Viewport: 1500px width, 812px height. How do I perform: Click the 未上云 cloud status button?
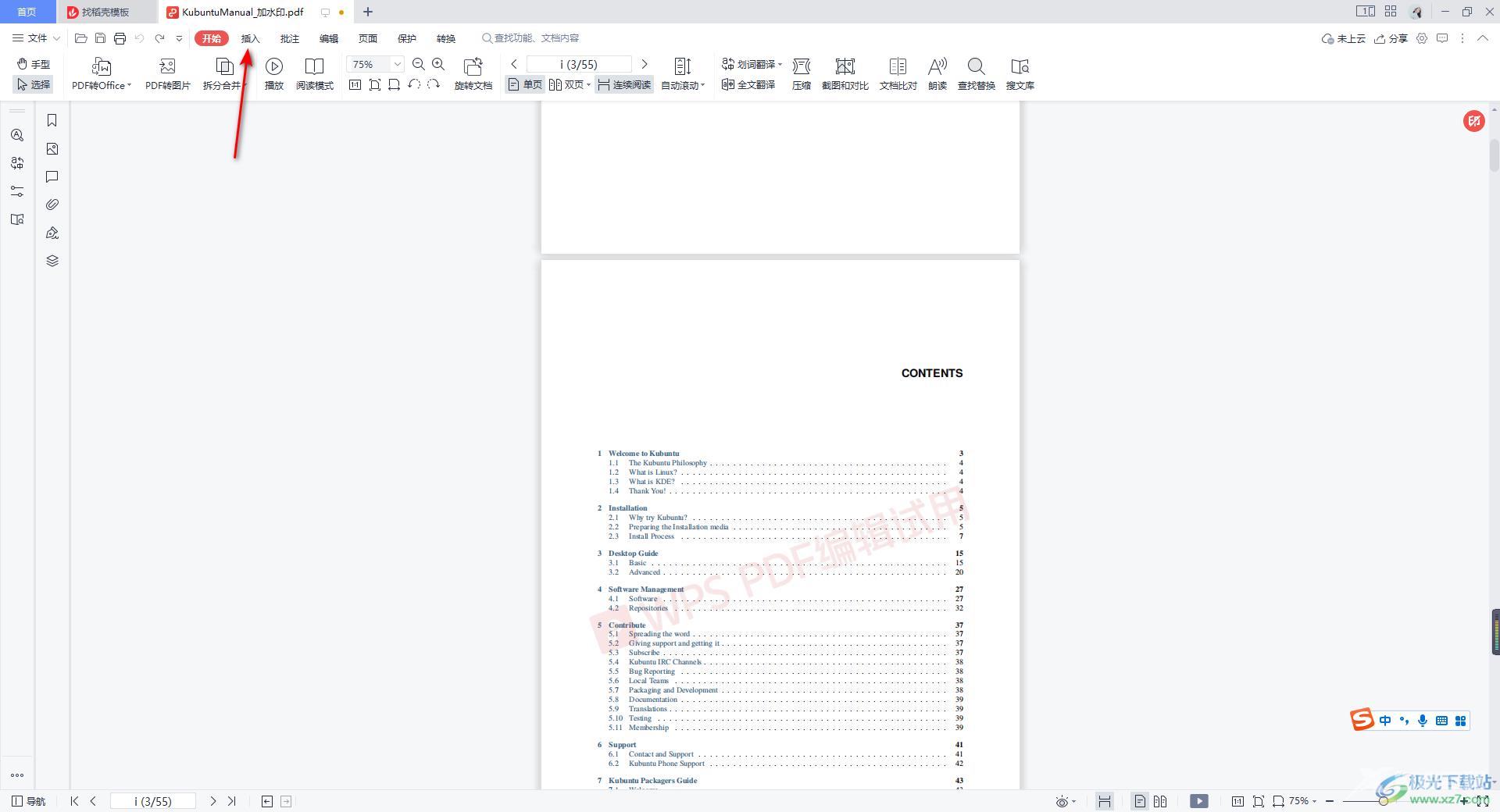click(x=1344, y=38)
